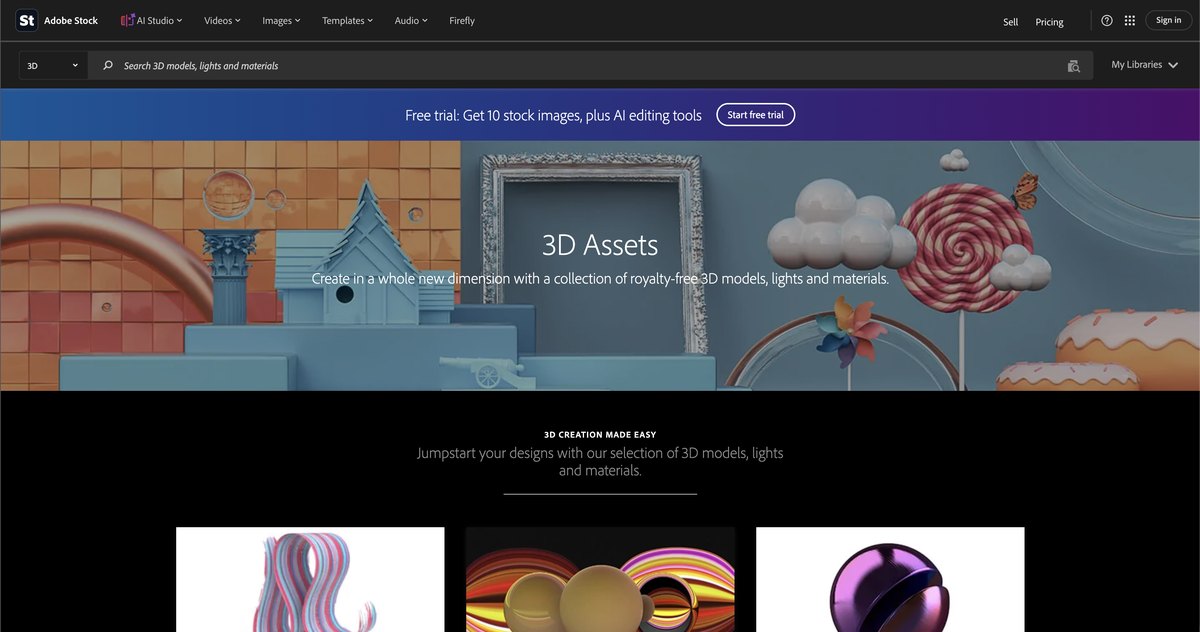Image resolution: width=1200 pixels, height=632 pixels.
Task: Open the Images menu
Action: tap(281, 20)
